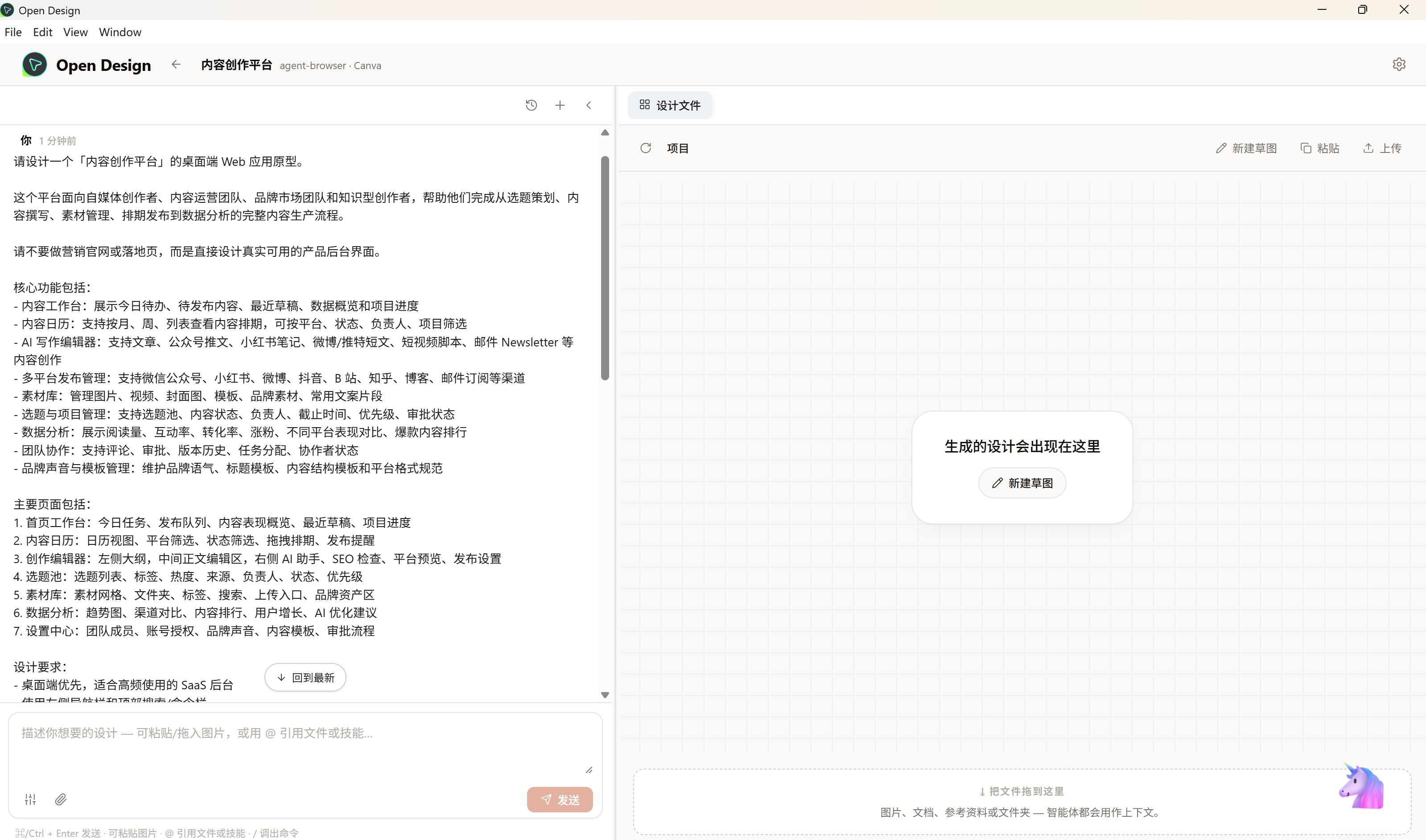1426x840 pixels.
Task: Minimize the Open Design window
Action: [1322, 10]
